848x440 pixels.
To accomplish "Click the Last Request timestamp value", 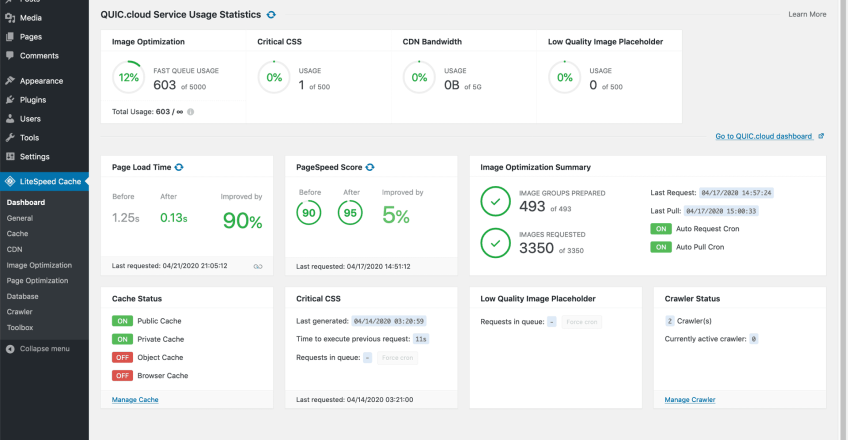I will (736, 193).
